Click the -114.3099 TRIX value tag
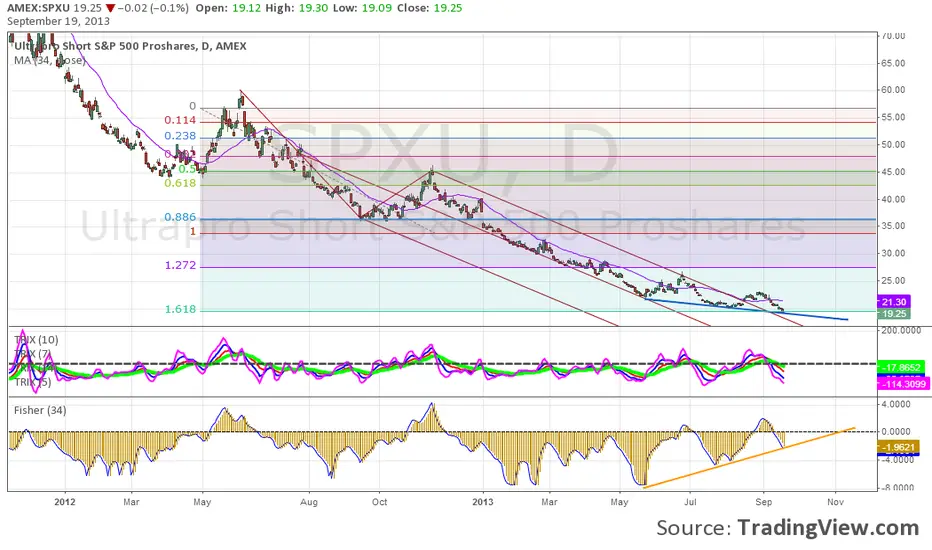This screenshot has height=550, width=932. click(901, 384)
